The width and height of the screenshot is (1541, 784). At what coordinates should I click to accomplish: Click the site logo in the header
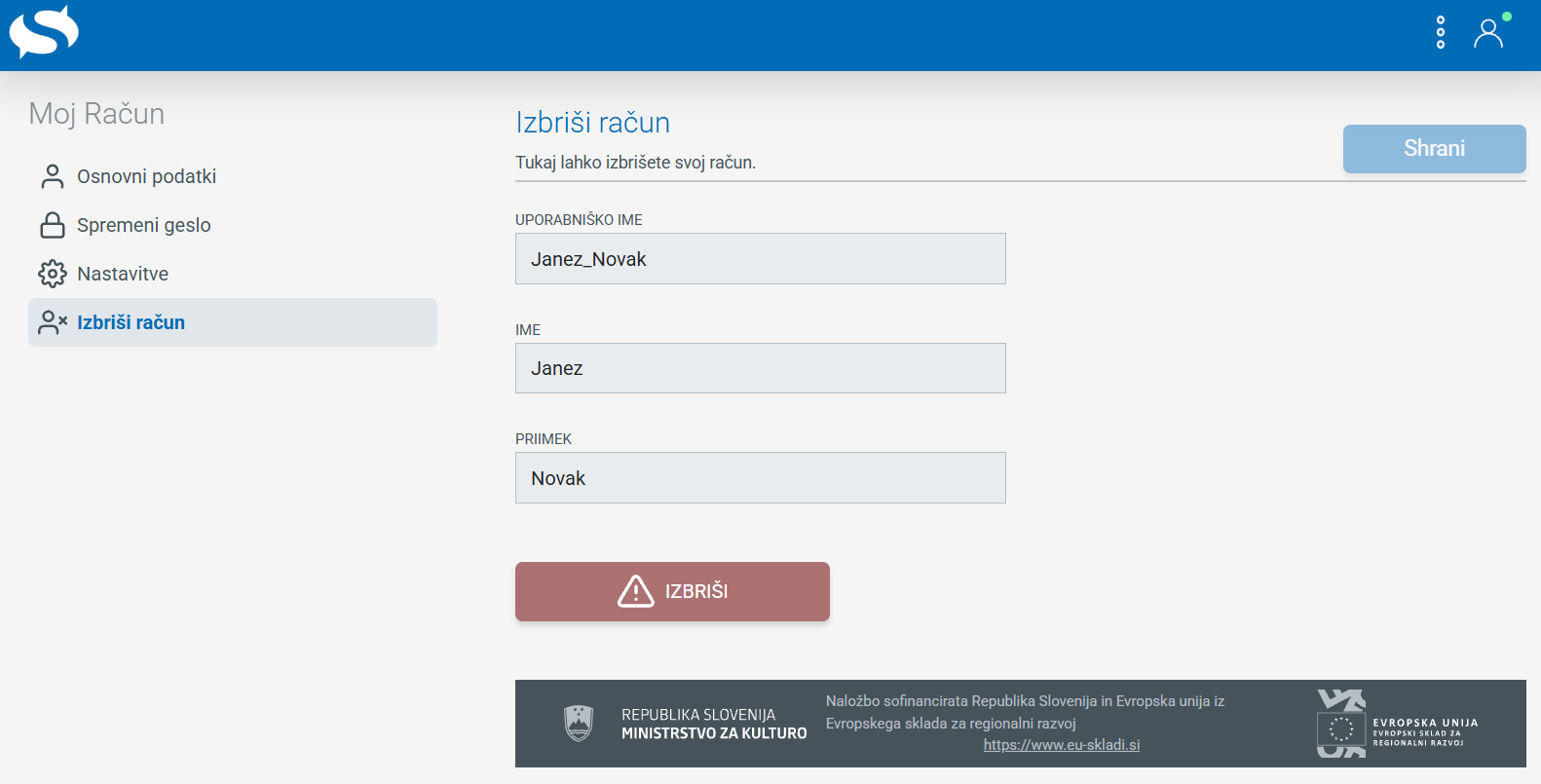(44, 32)
